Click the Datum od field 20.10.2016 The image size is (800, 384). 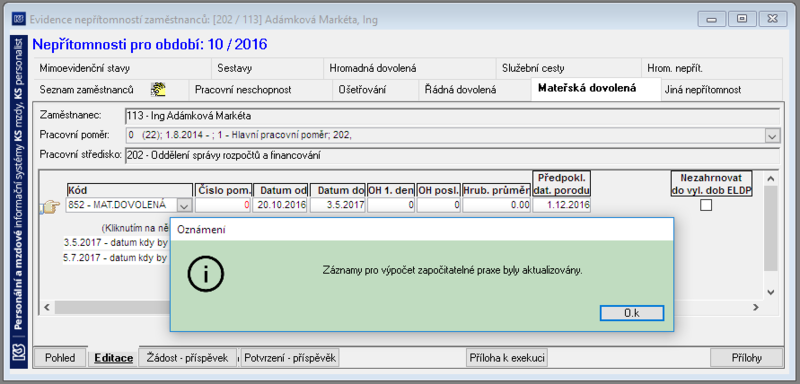point(280,206)
